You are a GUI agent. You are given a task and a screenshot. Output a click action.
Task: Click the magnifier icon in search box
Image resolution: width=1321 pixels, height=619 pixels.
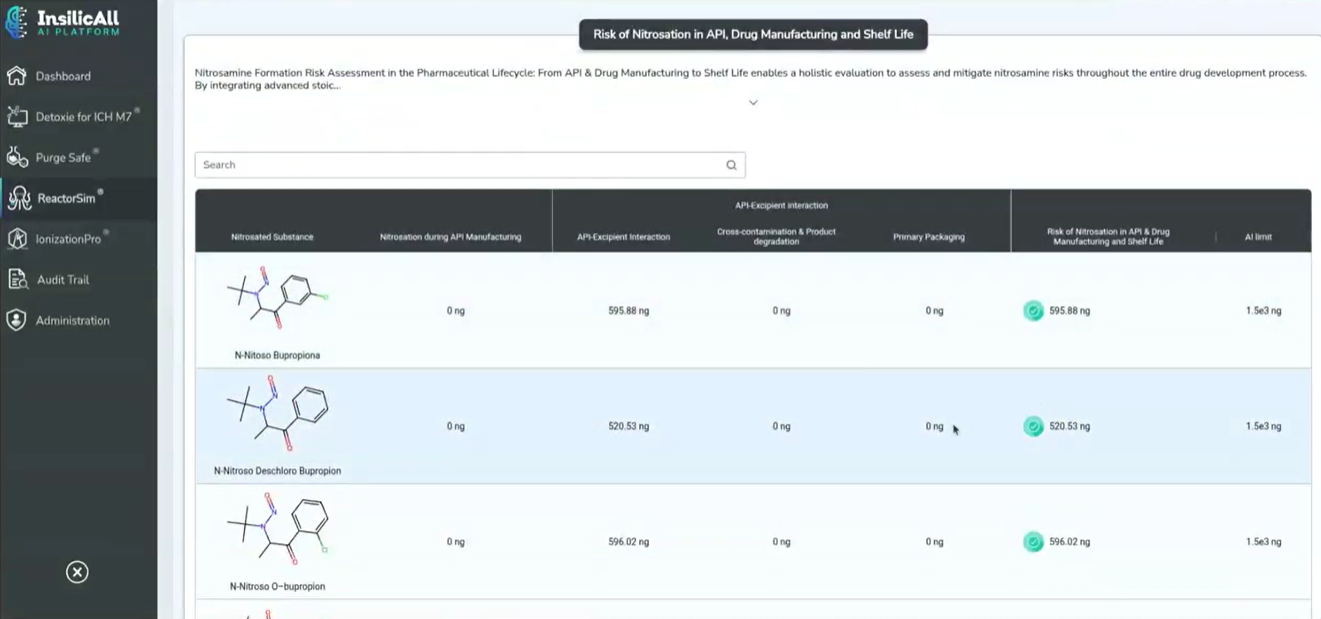click(731, 165)
